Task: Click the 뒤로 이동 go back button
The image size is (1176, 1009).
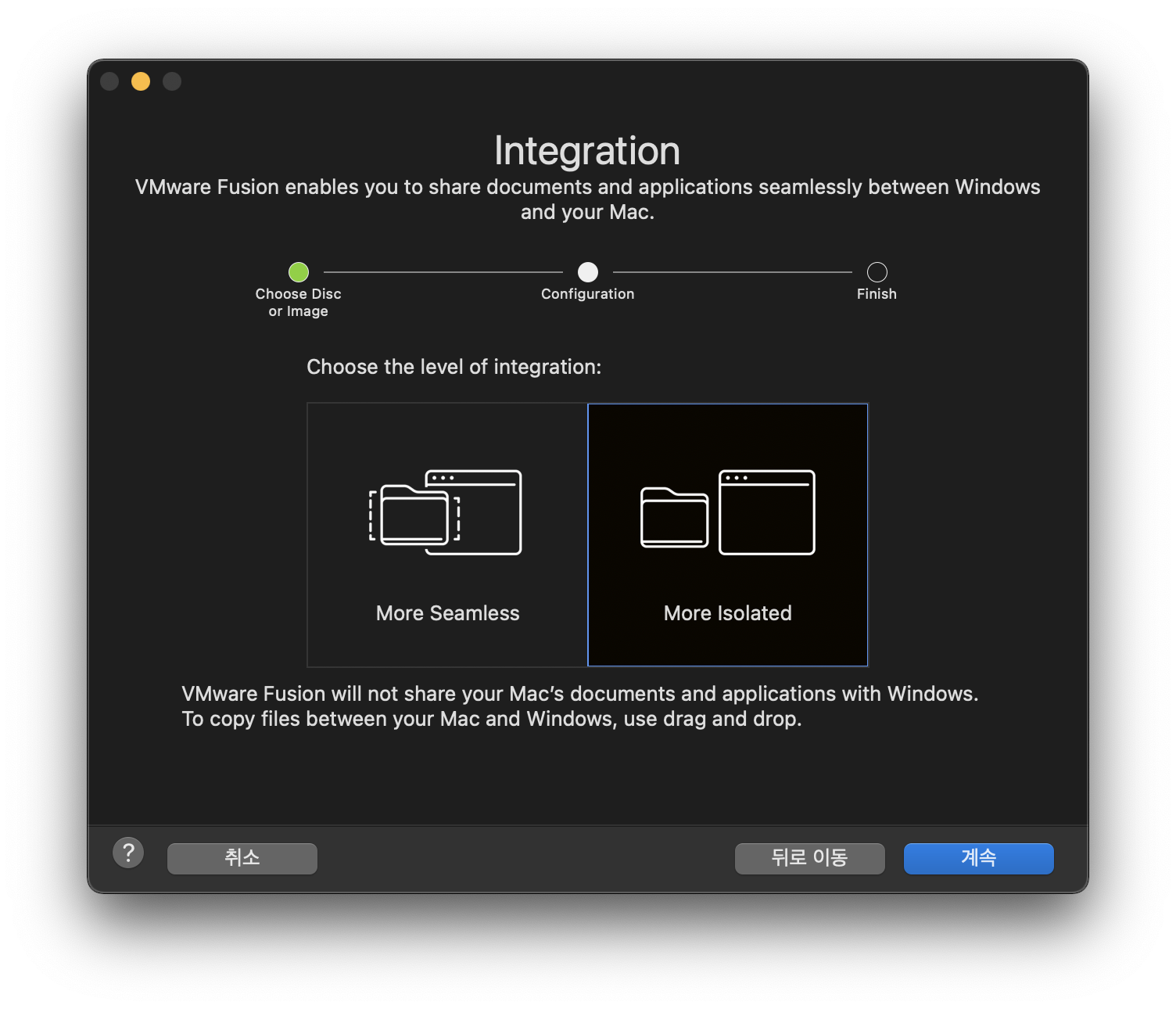Action: (810, 858)
